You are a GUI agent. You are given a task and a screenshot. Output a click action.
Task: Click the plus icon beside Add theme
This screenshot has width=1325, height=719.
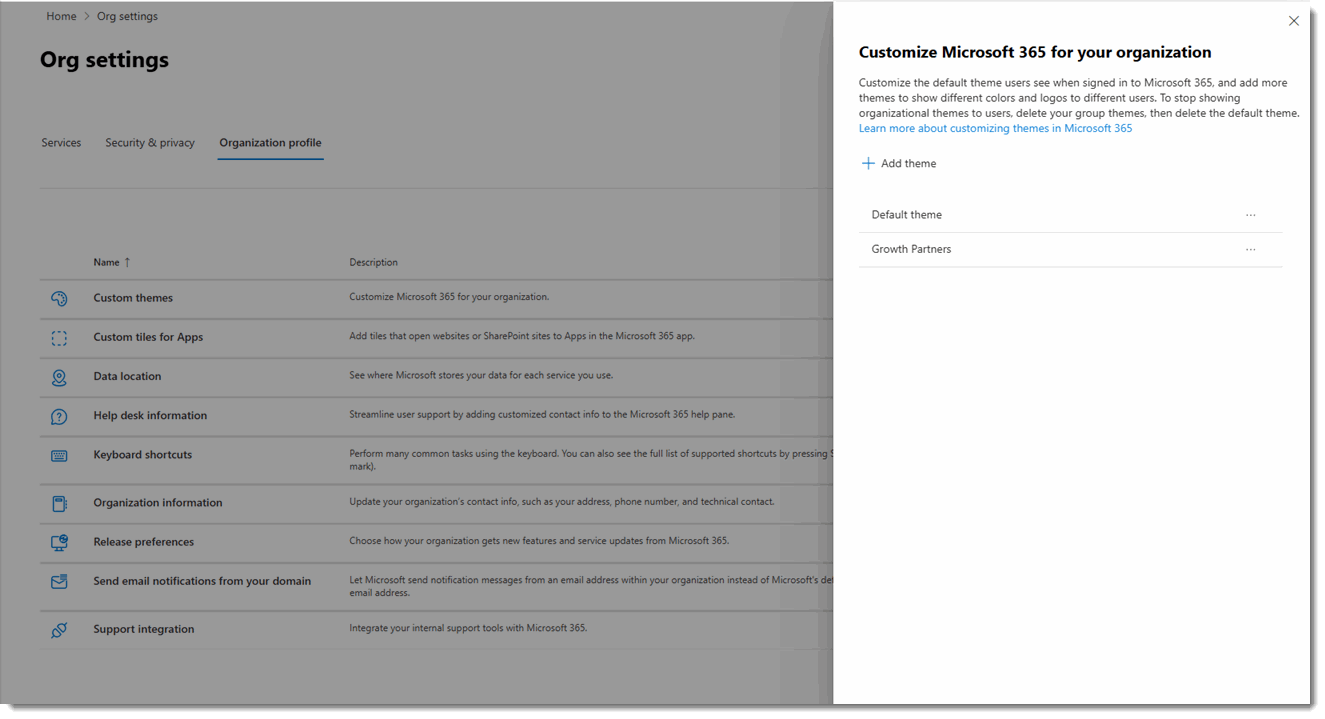click(868, 163)
